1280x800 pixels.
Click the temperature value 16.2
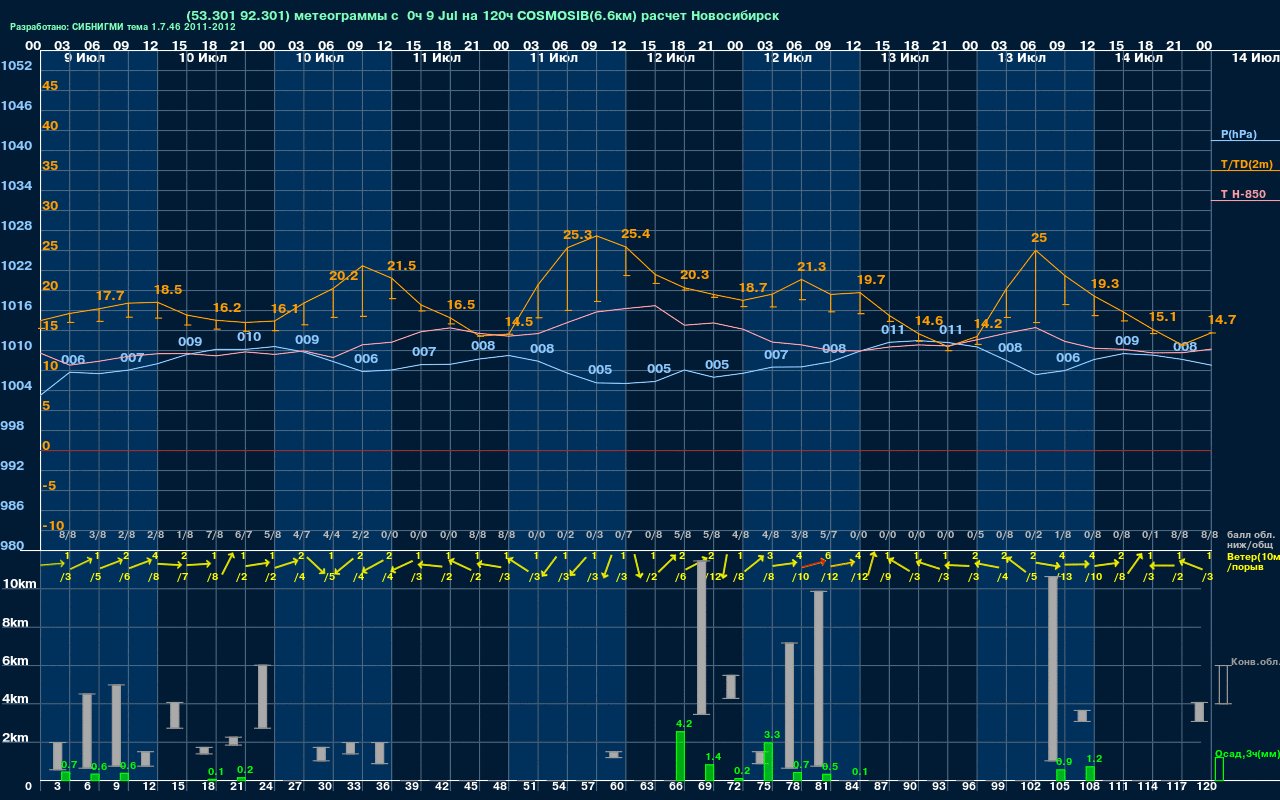[x=227, y=308]
